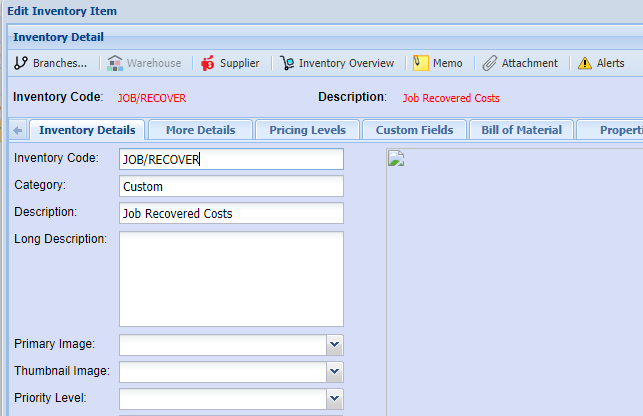Open the Inventory Overview cart icon

[x=287, y=63]
